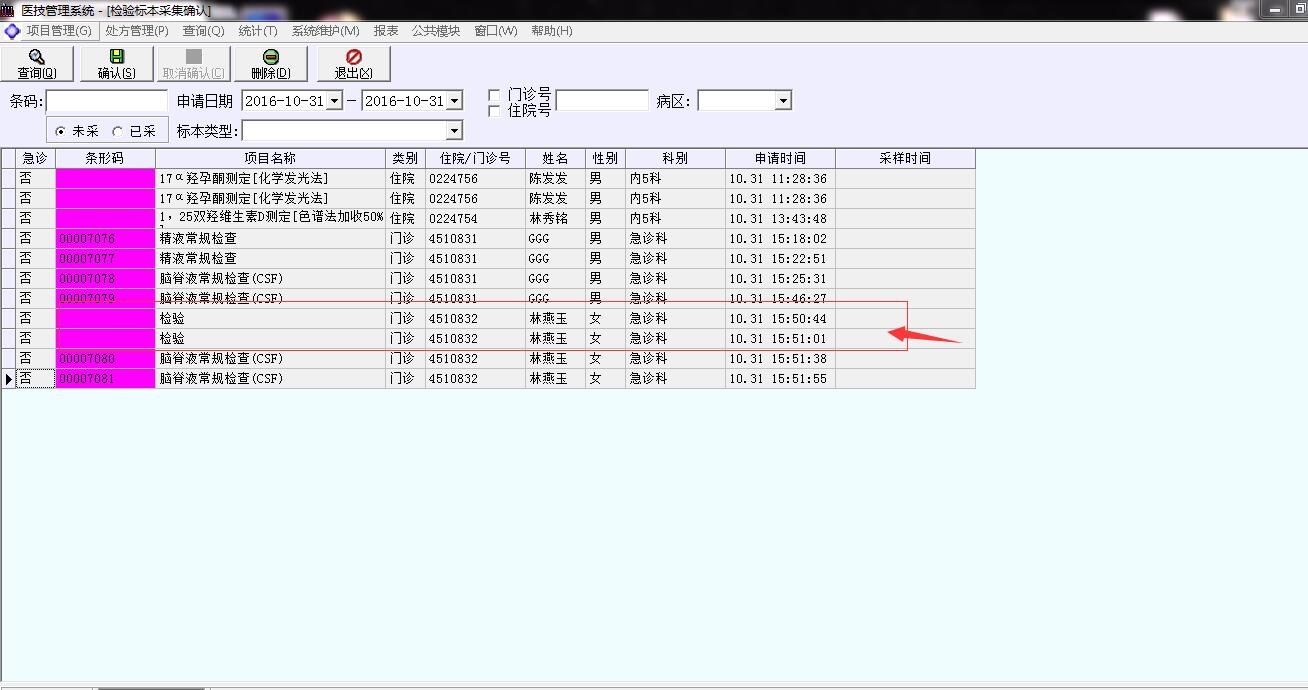The image size is (1308, 690).
Task: Open the 帮助(H) menu
Action: (x=552, y=31)
